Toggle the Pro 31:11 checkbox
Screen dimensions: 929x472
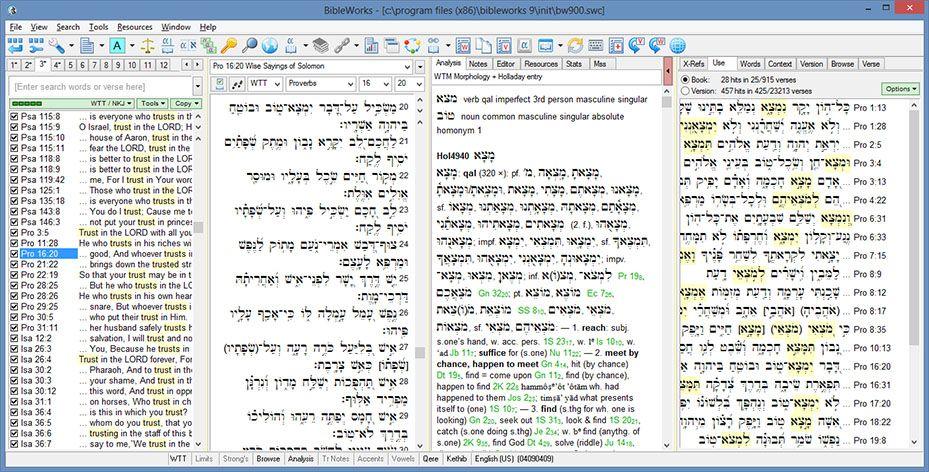tap(15, 327)
